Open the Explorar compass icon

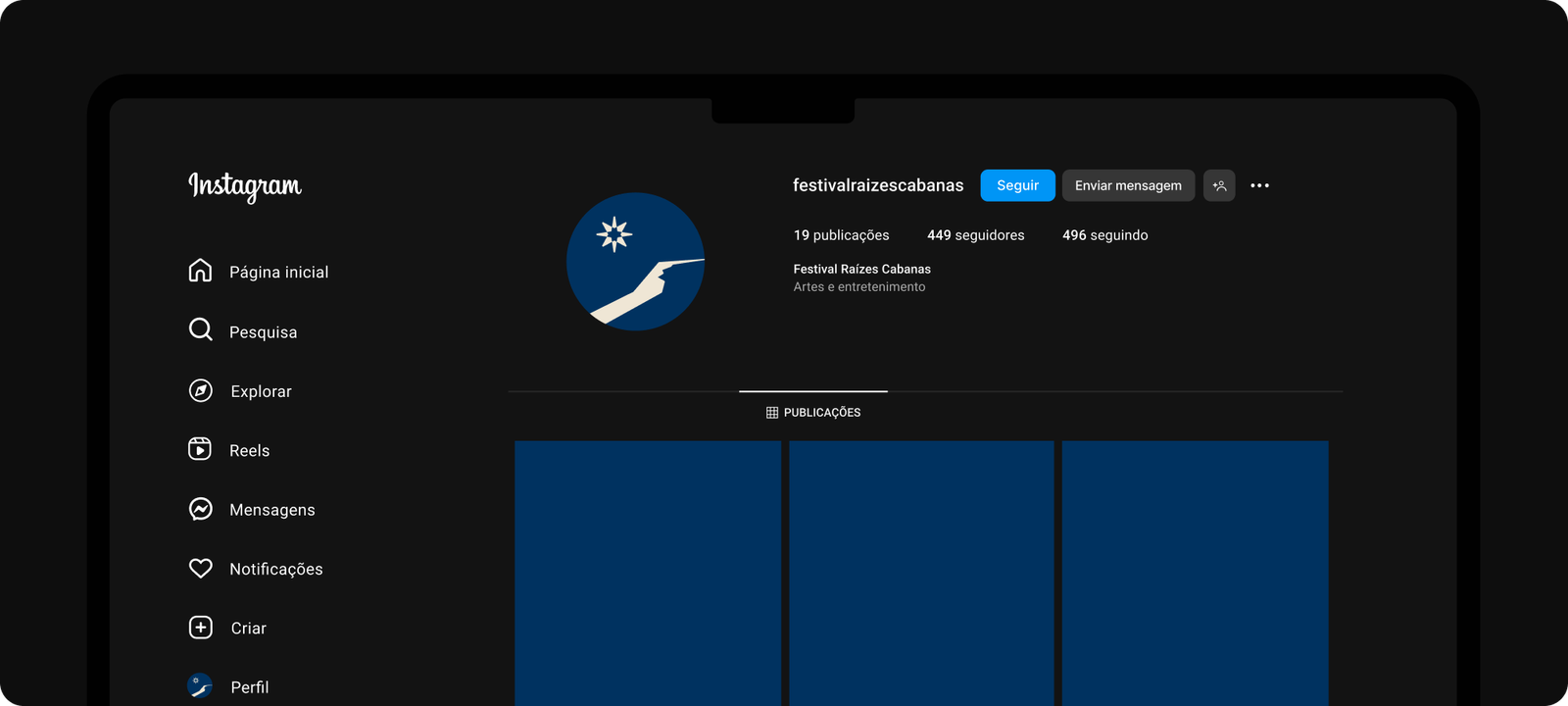click(200, 390)
